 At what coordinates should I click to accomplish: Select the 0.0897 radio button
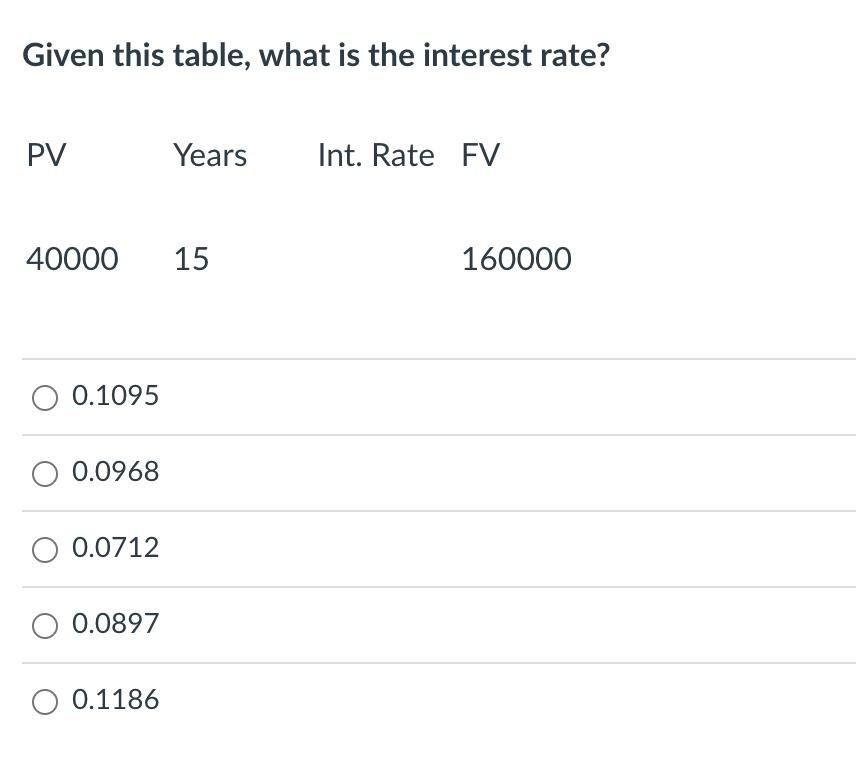44,625
